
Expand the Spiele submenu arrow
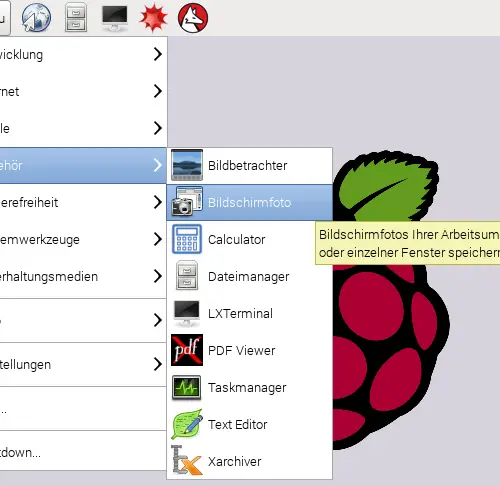[x=158, y=128]
